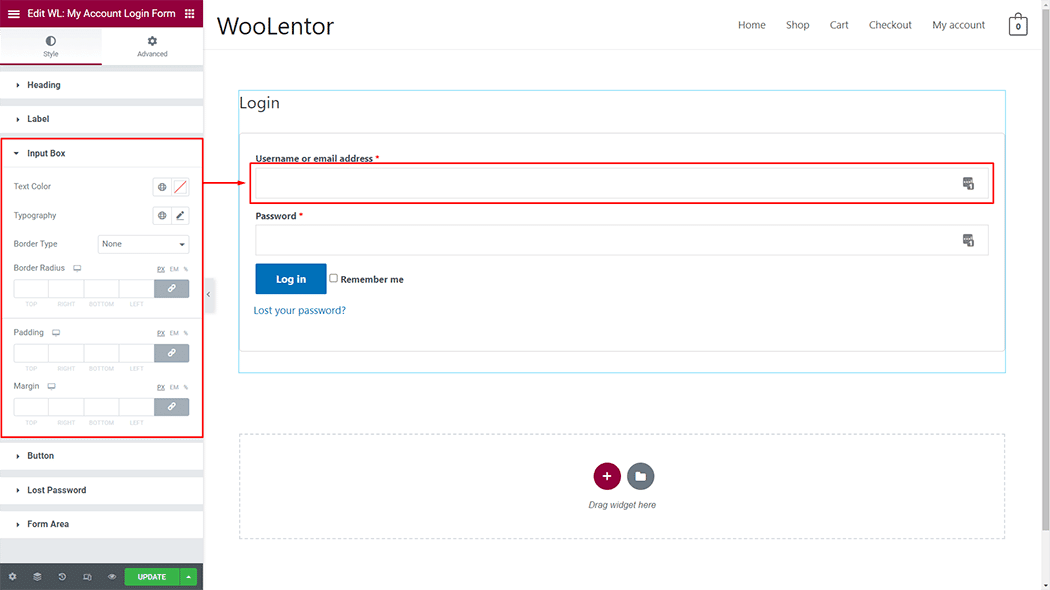Toggle Padding linked values button
1050x590 pixels.
click(171, 353)
